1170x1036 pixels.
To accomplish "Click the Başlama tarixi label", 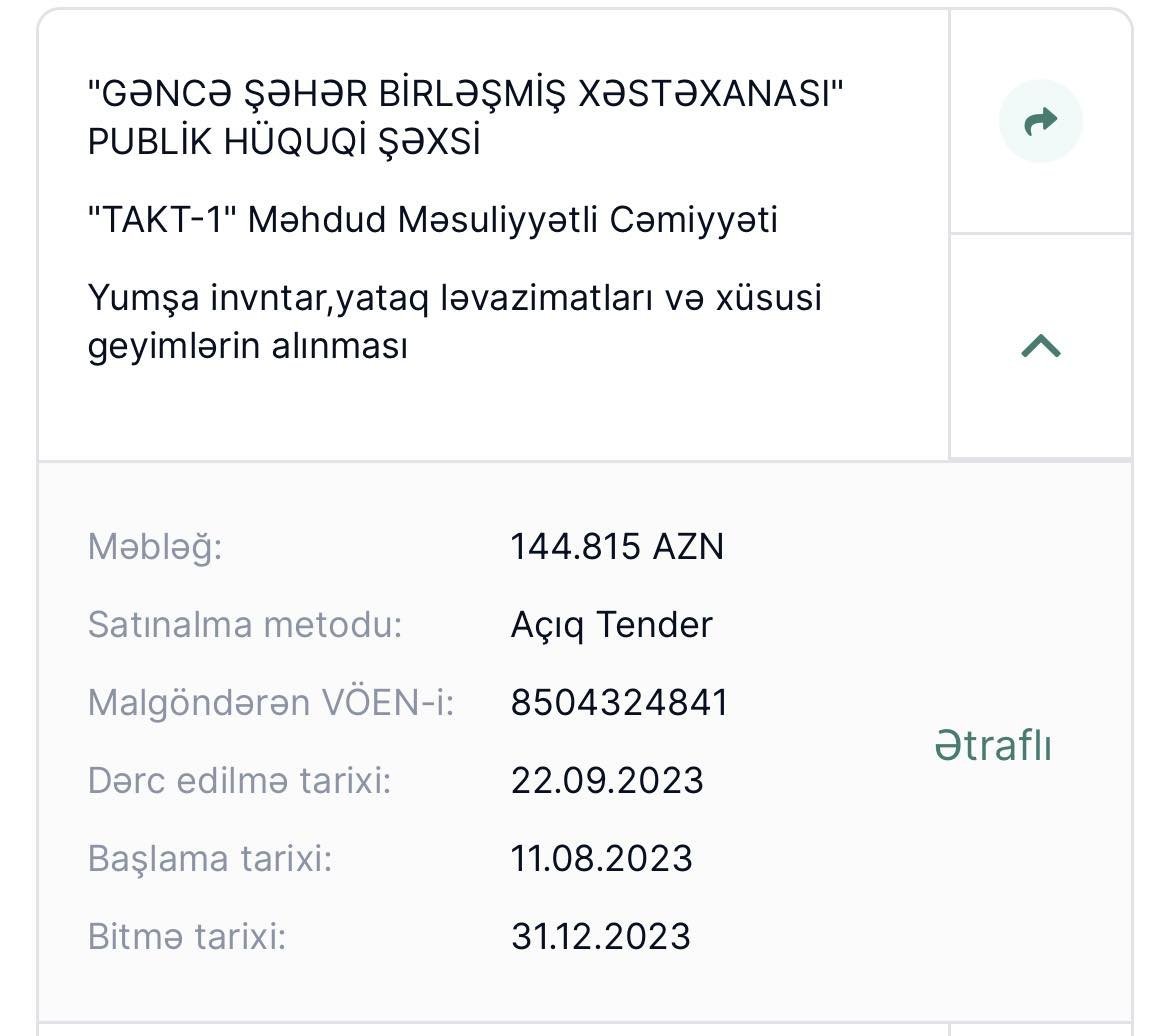I will 210,859.
